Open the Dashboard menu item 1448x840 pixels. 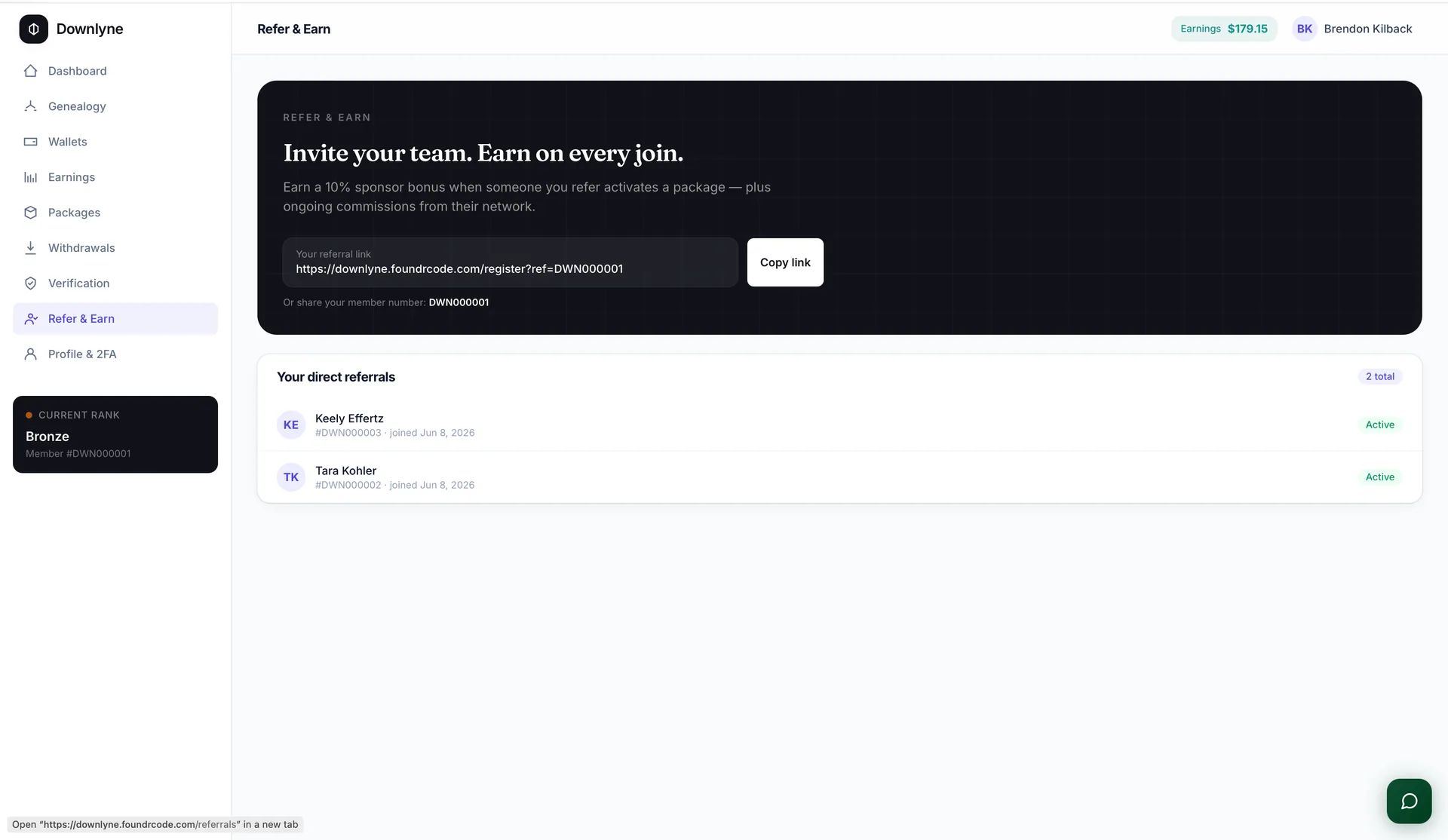(x=115, y=71)
